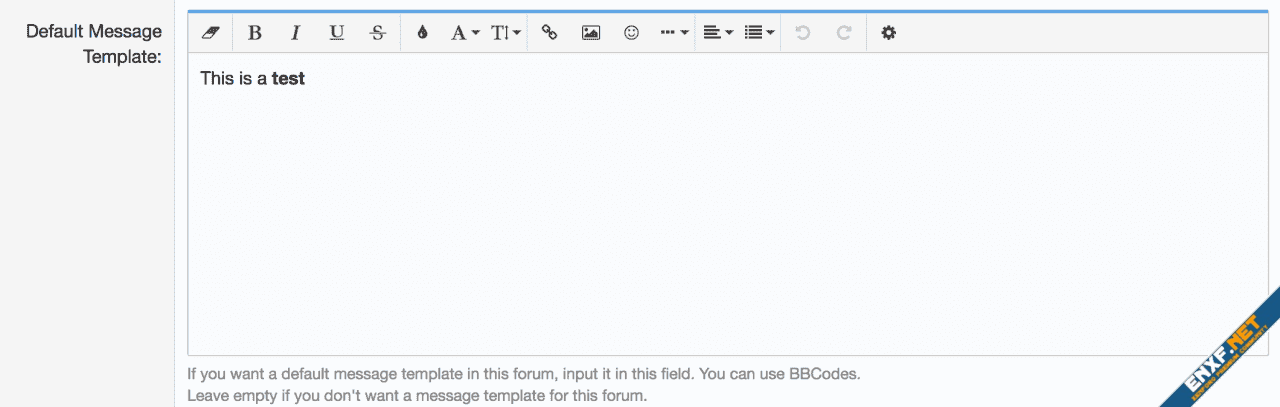The width and height of the screenshot is (1280, 407).
Task: Click the insert image icon
Action: point(591,33)
